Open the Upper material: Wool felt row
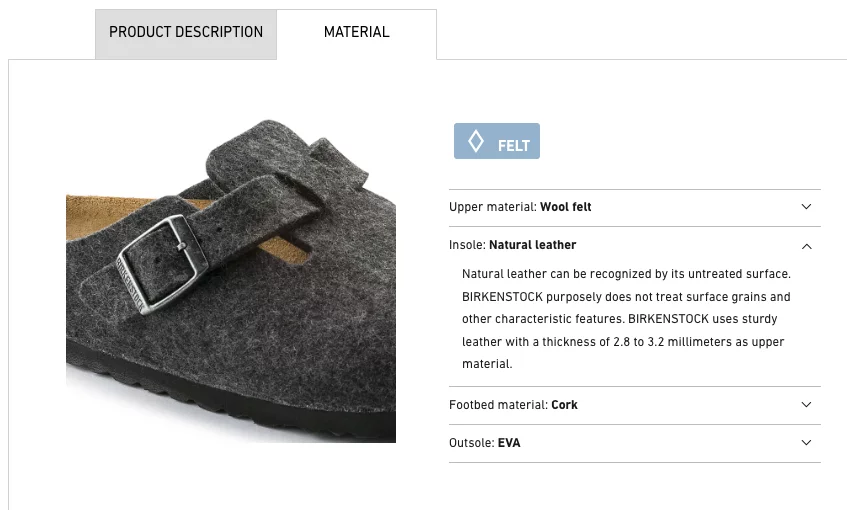847x510 pixels. click(x=635, y=207)
